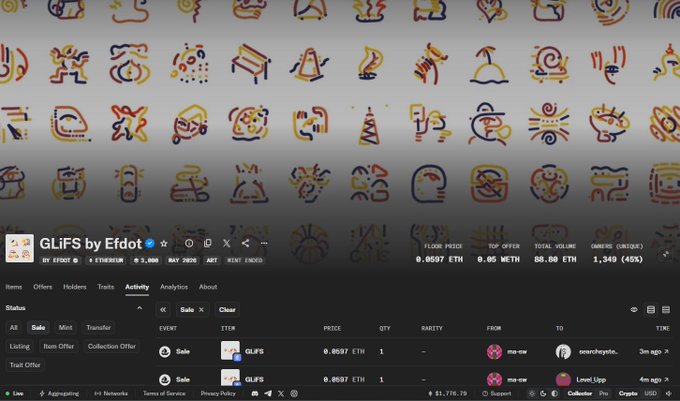Switch to the light theme sun icon
Viewport: 680px width, 401px height.
pyautogui.click(x=532, y=394)
